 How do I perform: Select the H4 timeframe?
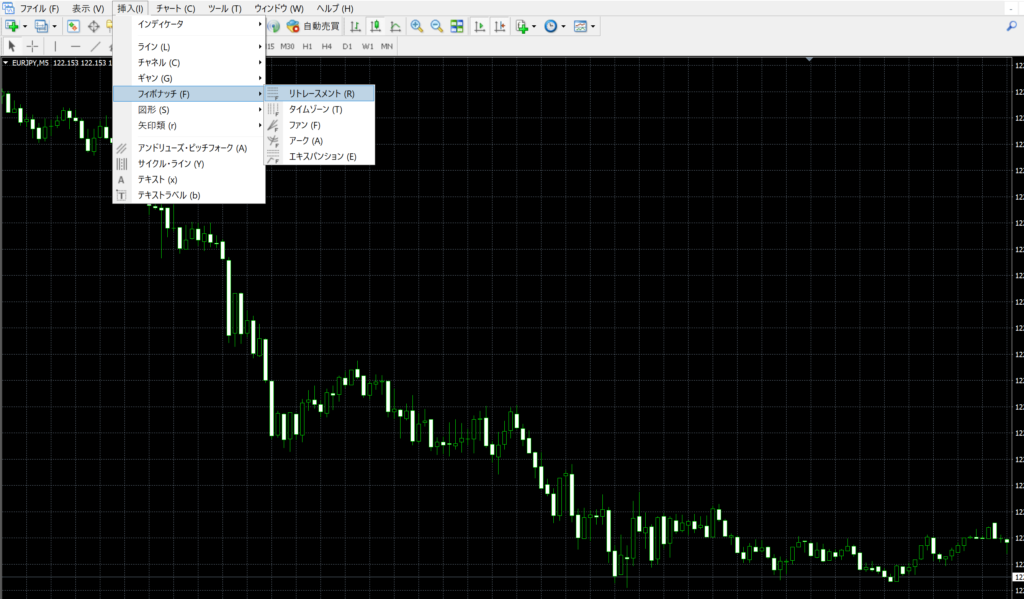click(327, 46)
